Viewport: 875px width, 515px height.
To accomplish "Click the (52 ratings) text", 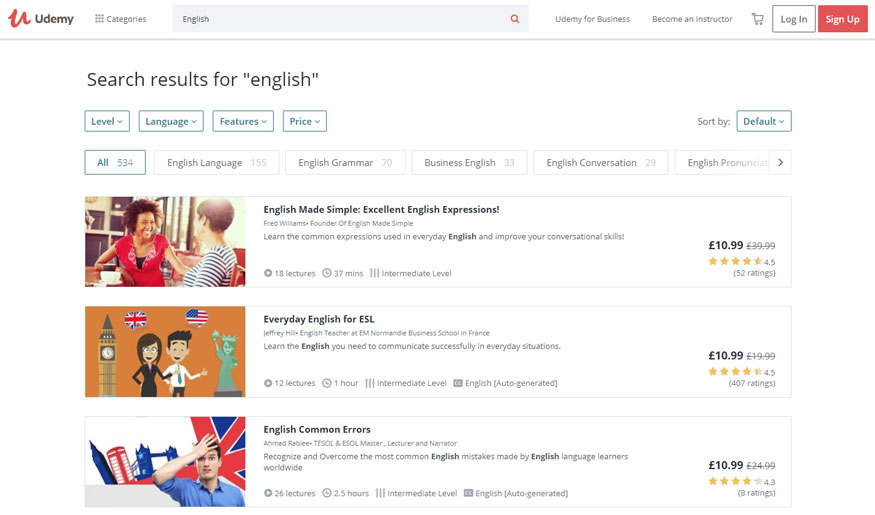I will tap(754, 273).
